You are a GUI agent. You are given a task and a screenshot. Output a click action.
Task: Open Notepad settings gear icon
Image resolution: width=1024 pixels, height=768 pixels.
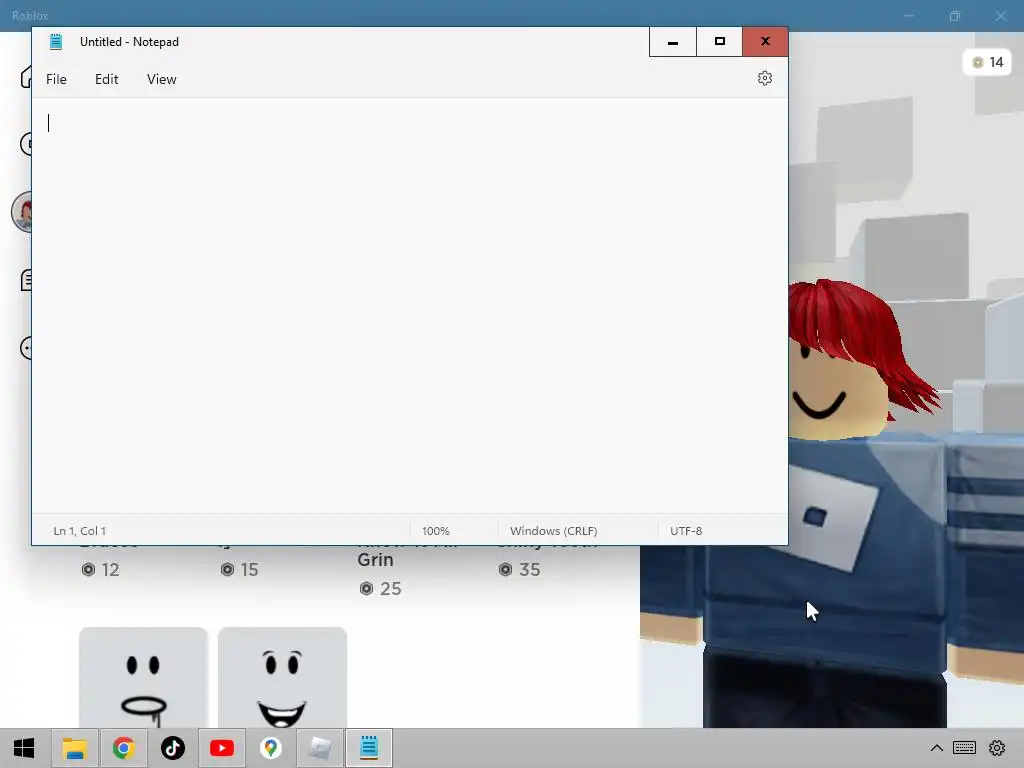click(765, 78)
